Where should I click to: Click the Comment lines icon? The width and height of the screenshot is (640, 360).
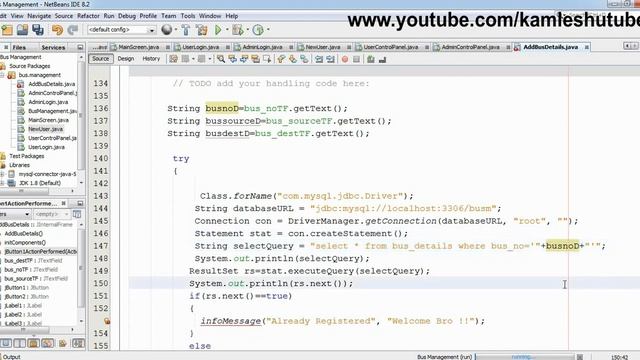click(x=371, y=59)
